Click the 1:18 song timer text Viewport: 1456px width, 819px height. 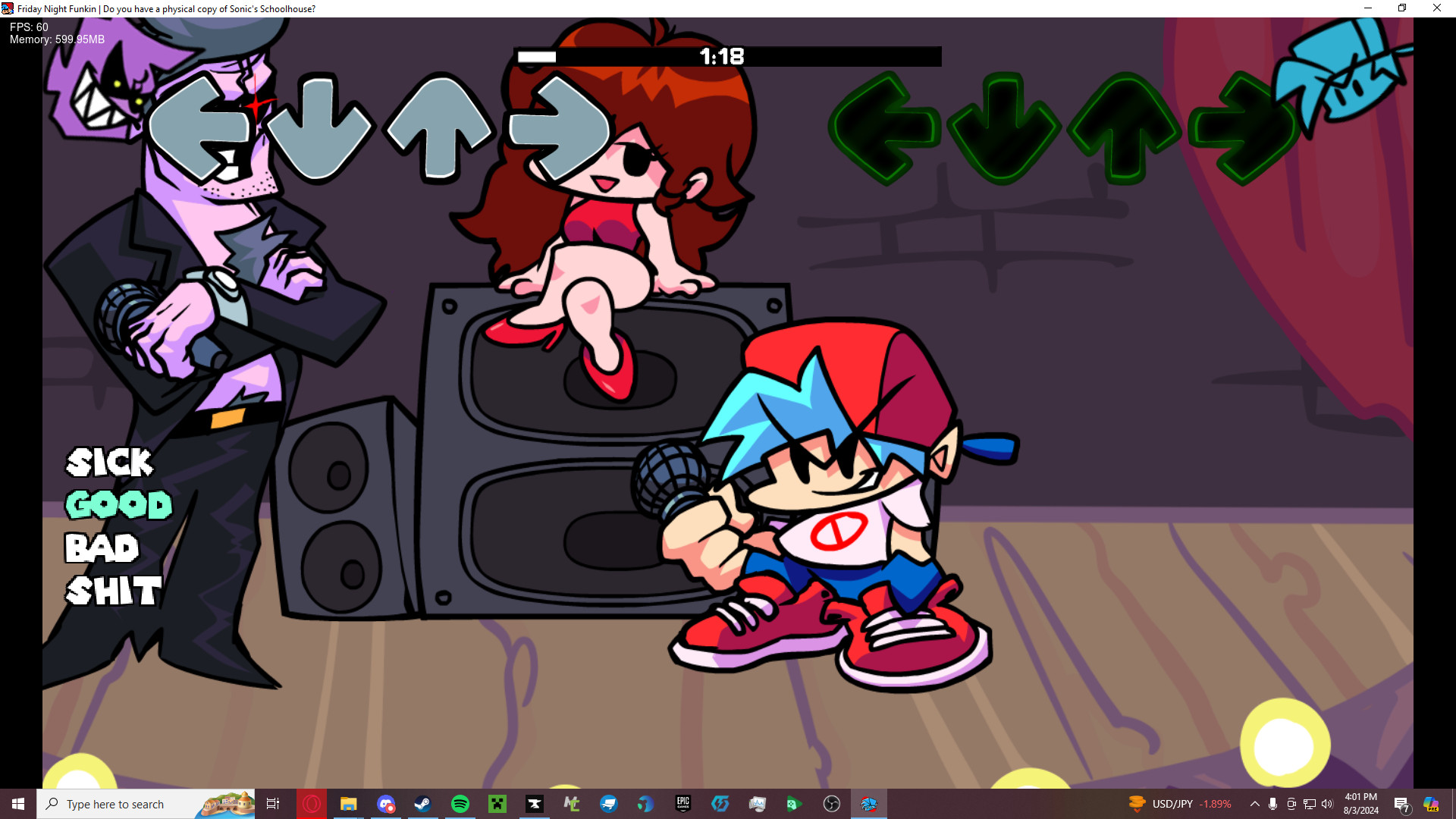pos(722,56)
